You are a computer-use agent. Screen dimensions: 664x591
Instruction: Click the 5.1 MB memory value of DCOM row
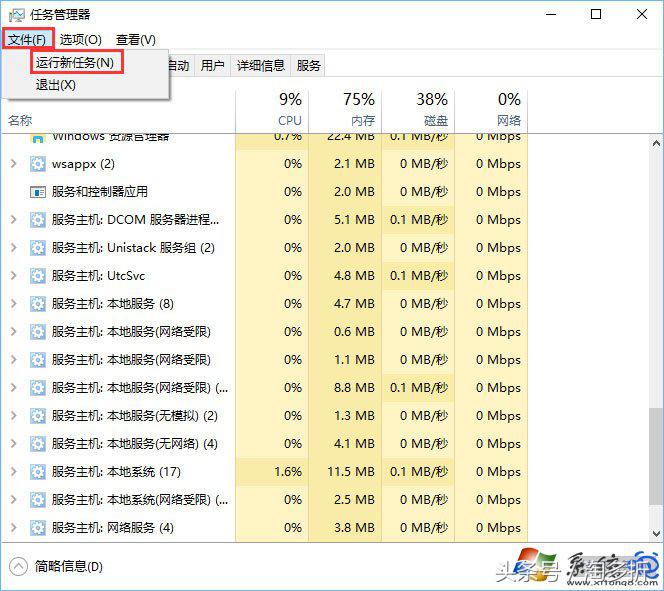(354, 219)
